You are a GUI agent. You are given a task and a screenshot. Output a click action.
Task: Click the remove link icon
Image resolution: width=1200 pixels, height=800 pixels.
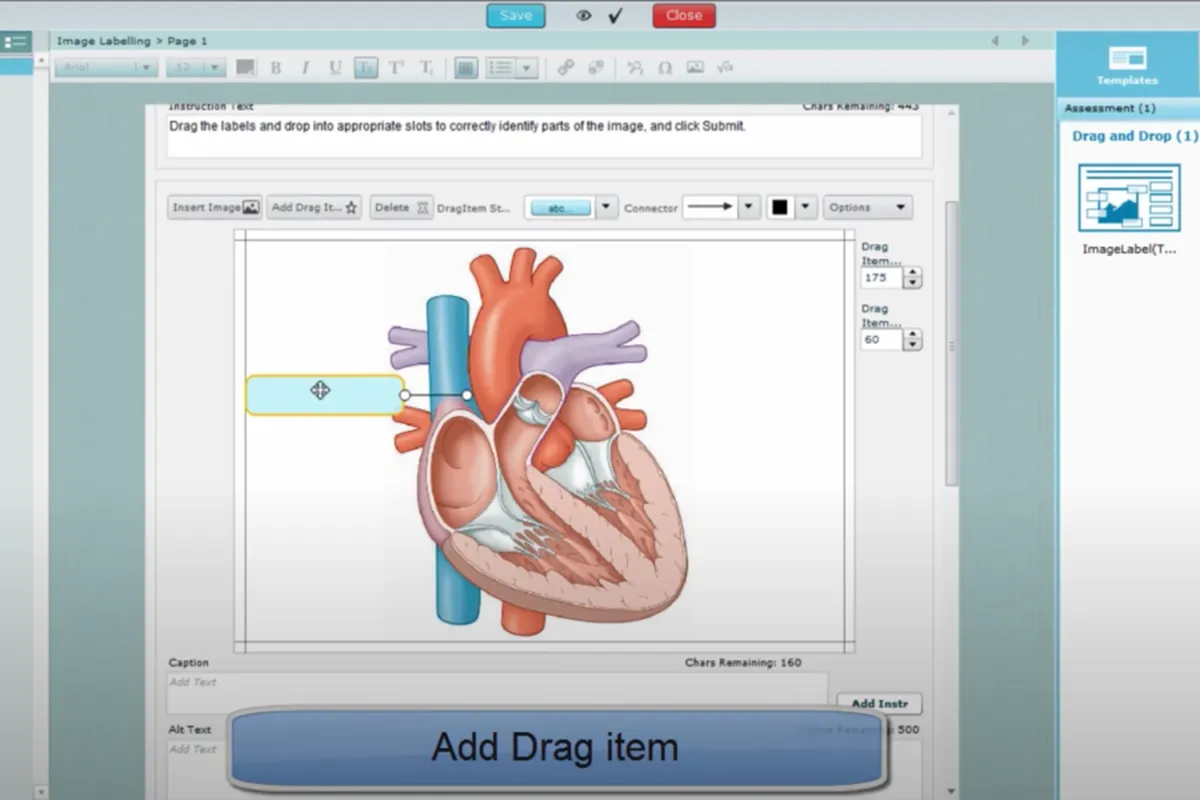(x=596, y=67)
